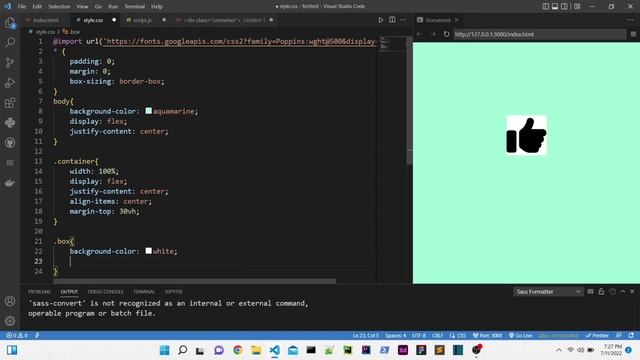This screenshot has height=360, width=640.
Task: Open notifications bell in status bar
Action: 631,335
